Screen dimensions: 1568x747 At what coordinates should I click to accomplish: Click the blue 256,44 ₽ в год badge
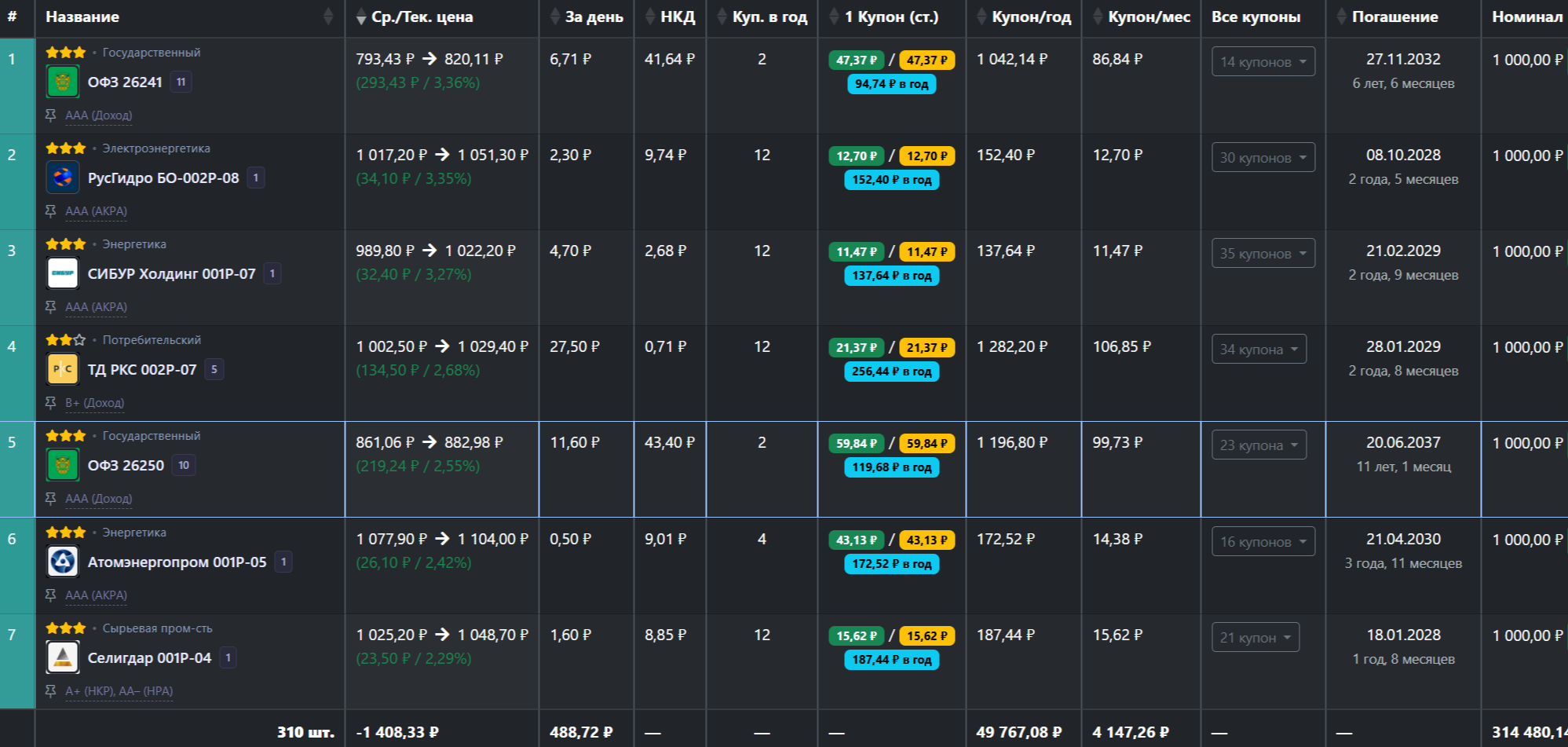click(x=891, y=372)
